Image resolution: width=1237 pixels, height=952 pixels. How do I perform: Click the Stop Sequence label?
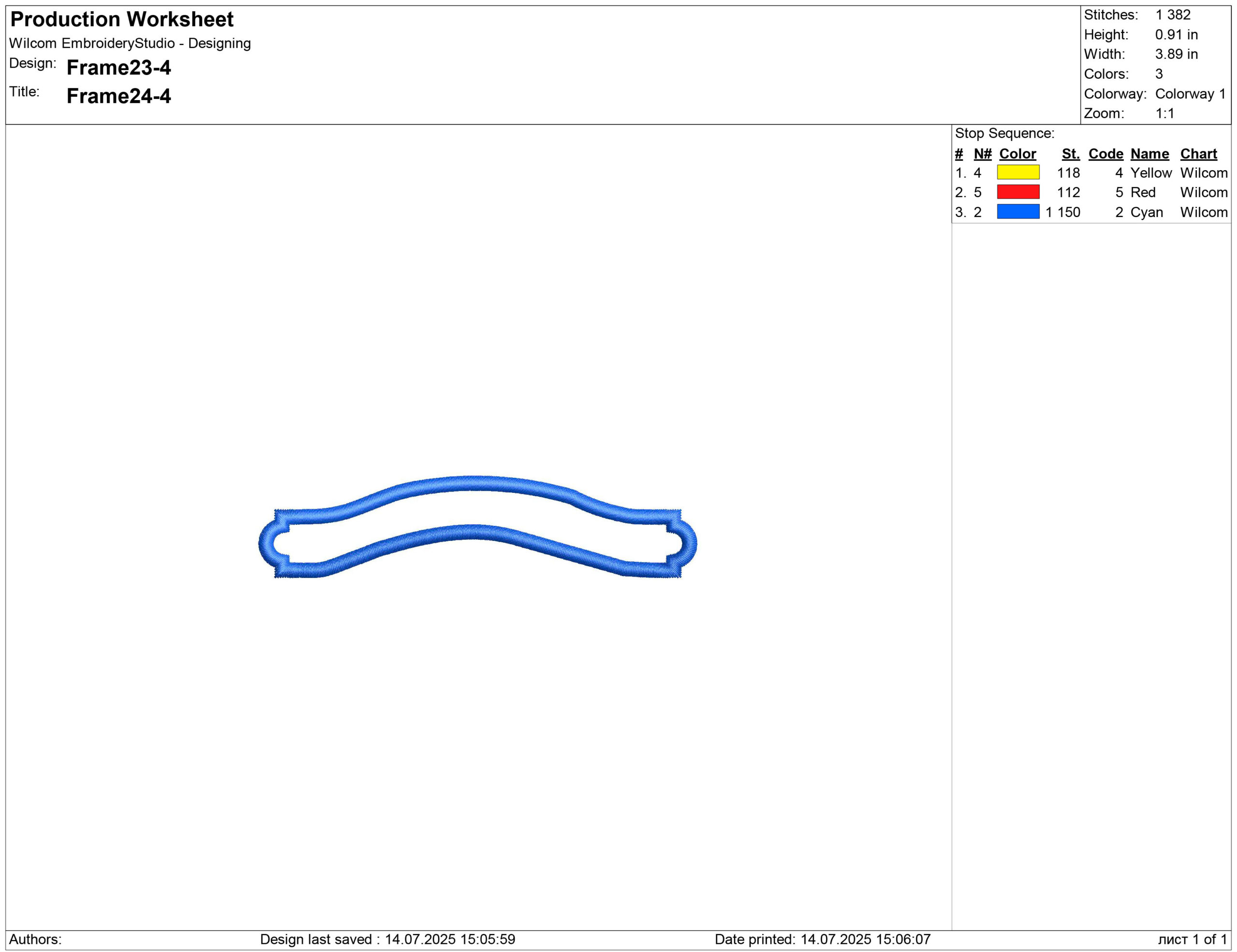point(1004,133)
